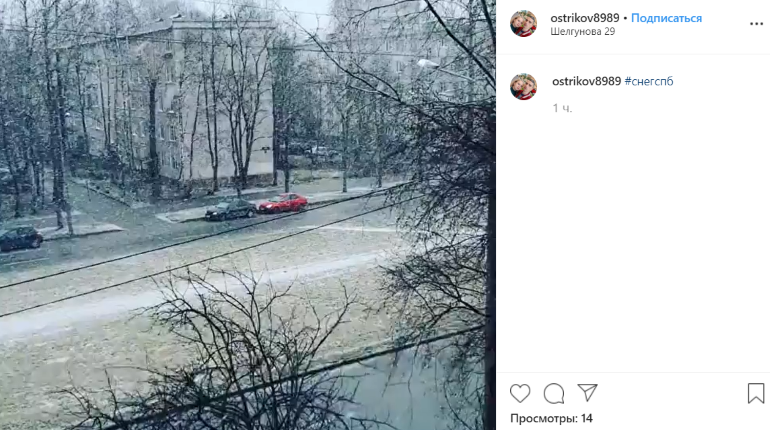Open the #снегспб hashtag
This screenshot has height=430, width=770.
pos(649,81)
